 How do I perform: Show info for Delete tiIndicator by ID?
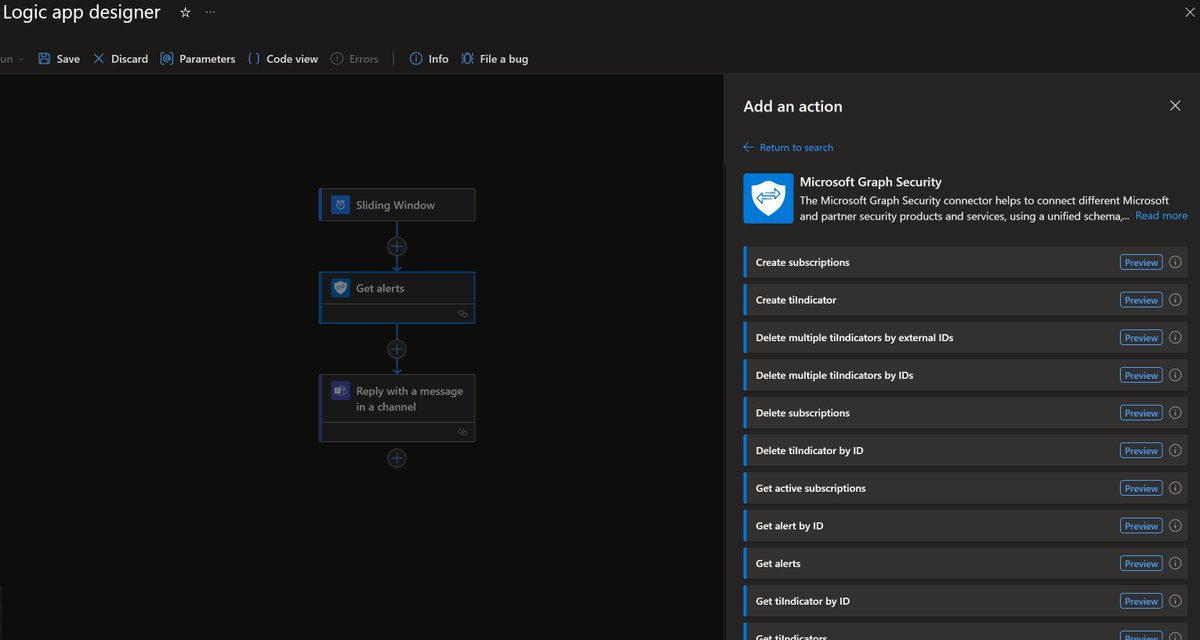click(x=1175, y=451)
